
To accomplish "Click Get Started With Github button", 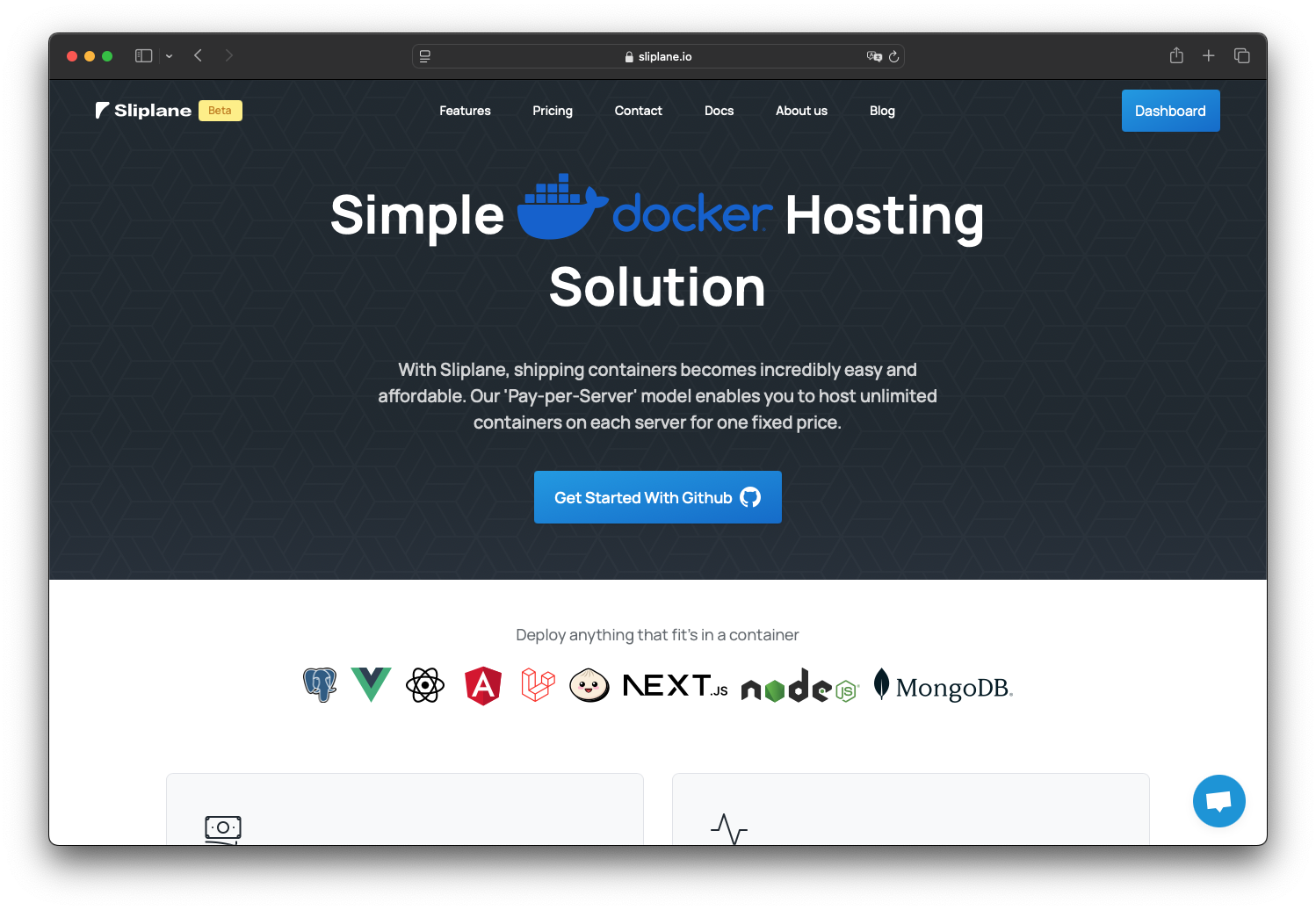I will pos(657,497).
